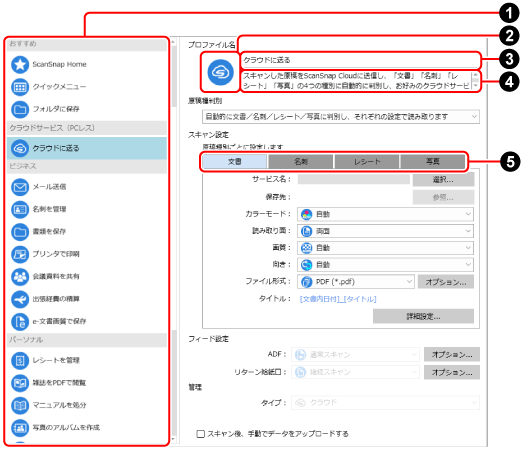The image size is (527, 459).
Task: Expand the ファイル形式 PDF dropdown
Action: (356, 282)
